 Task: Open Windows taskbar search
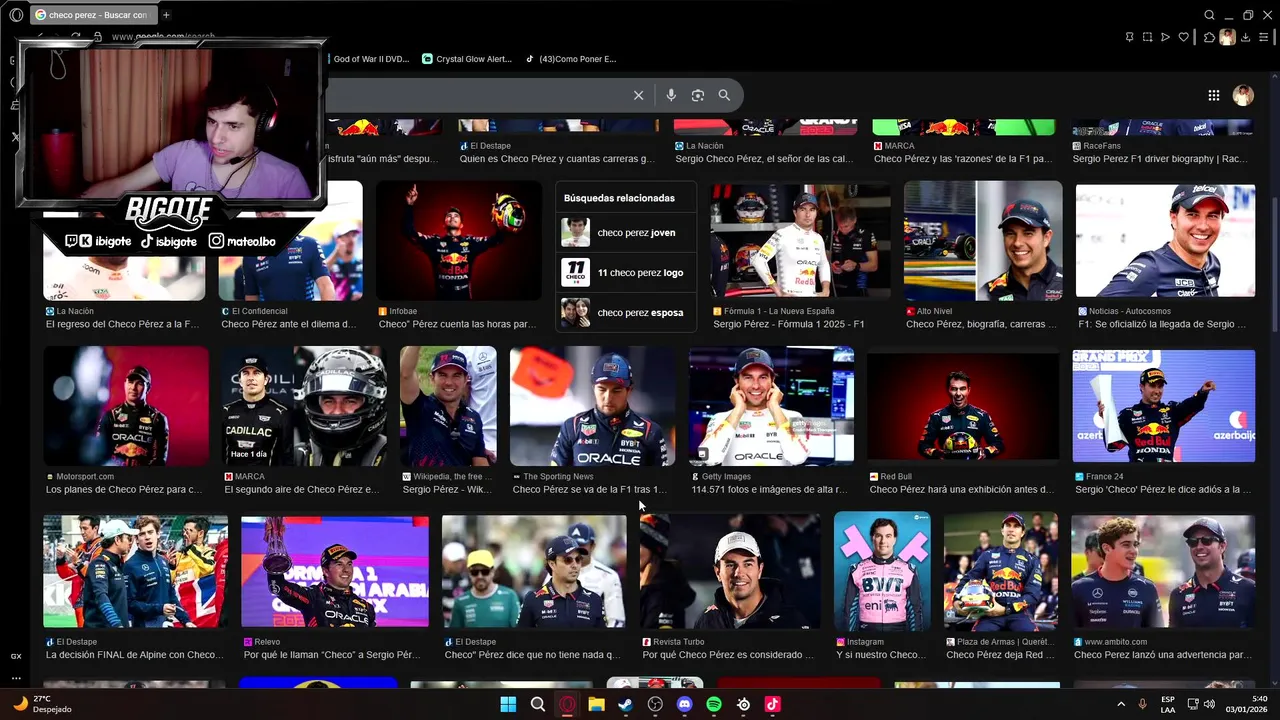(x=538, y=704)
